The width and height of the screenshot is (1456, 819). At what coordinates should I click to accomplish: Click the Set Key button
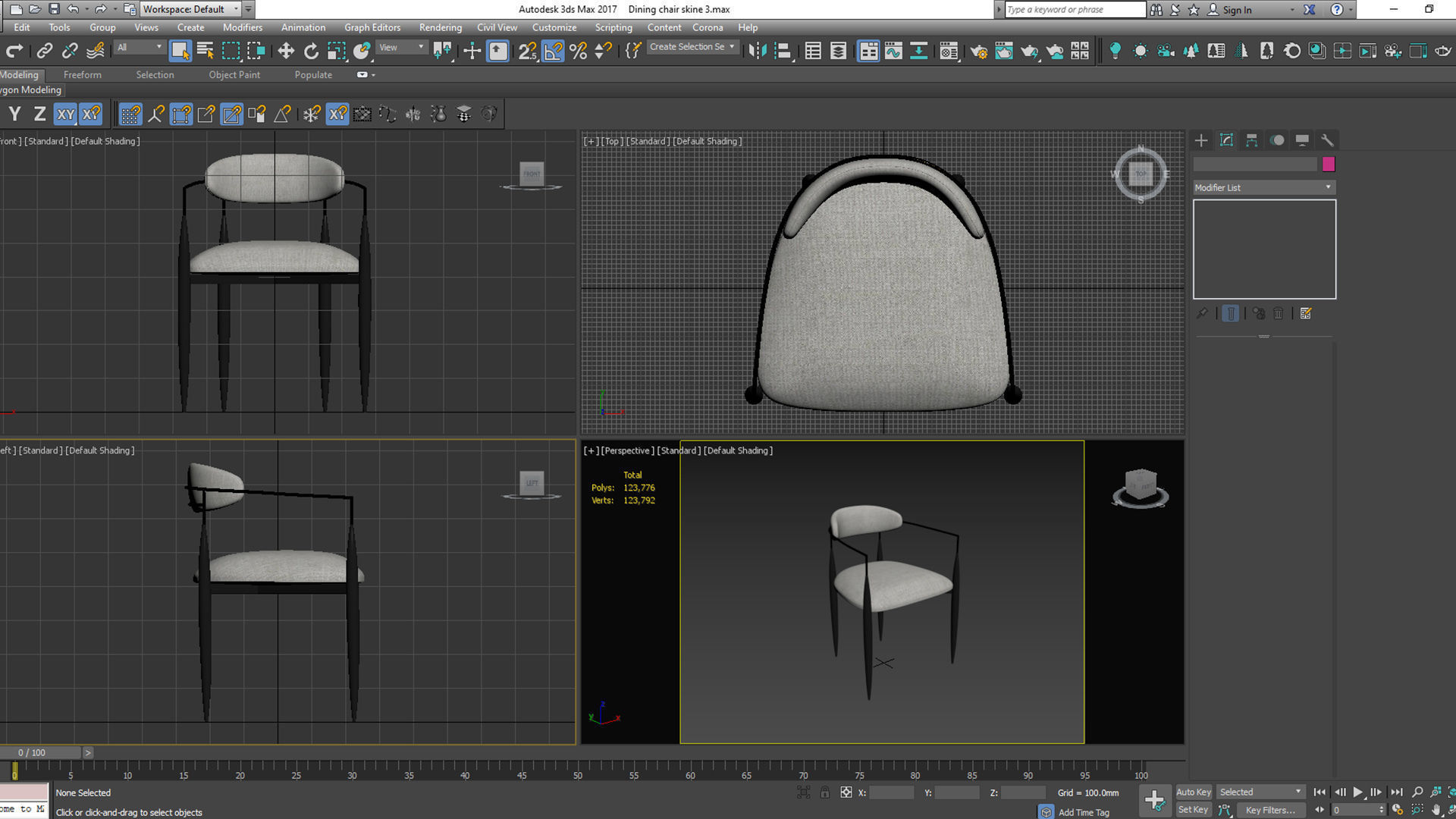point(1194,810)
